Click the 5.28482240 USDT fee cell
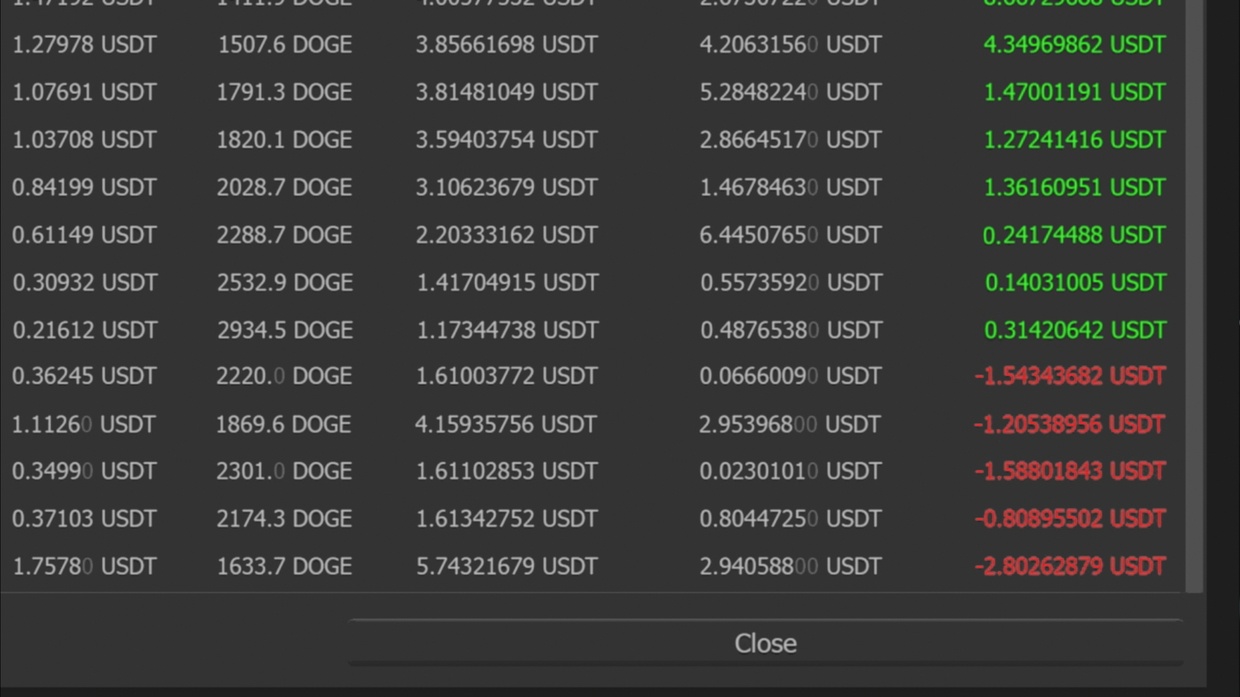The image size is (1240, 697). pyautogui.click(x=790, y=92)
